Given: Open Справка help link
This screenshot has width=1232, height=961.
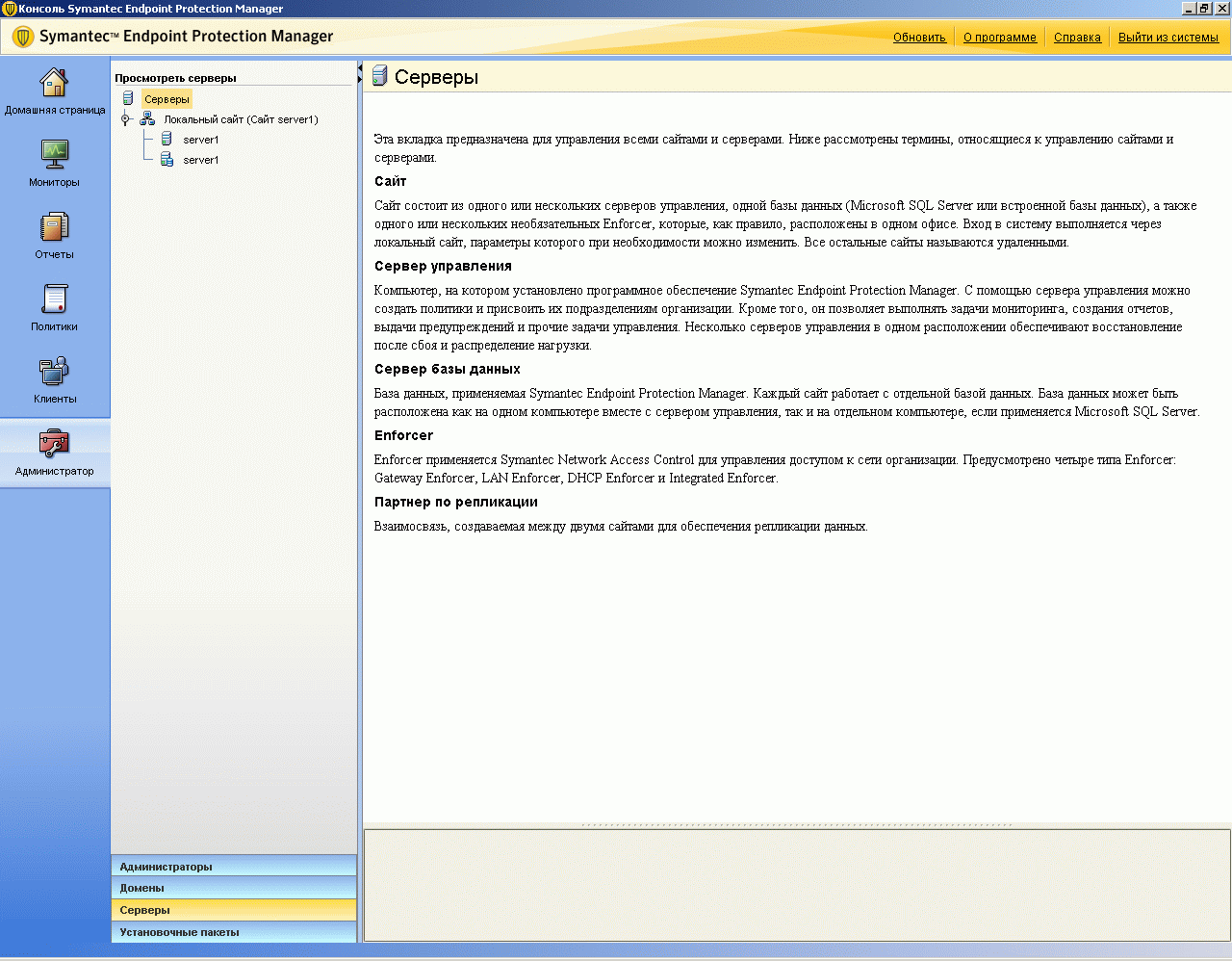Looking at the screenshot, I should [1077, 38].
